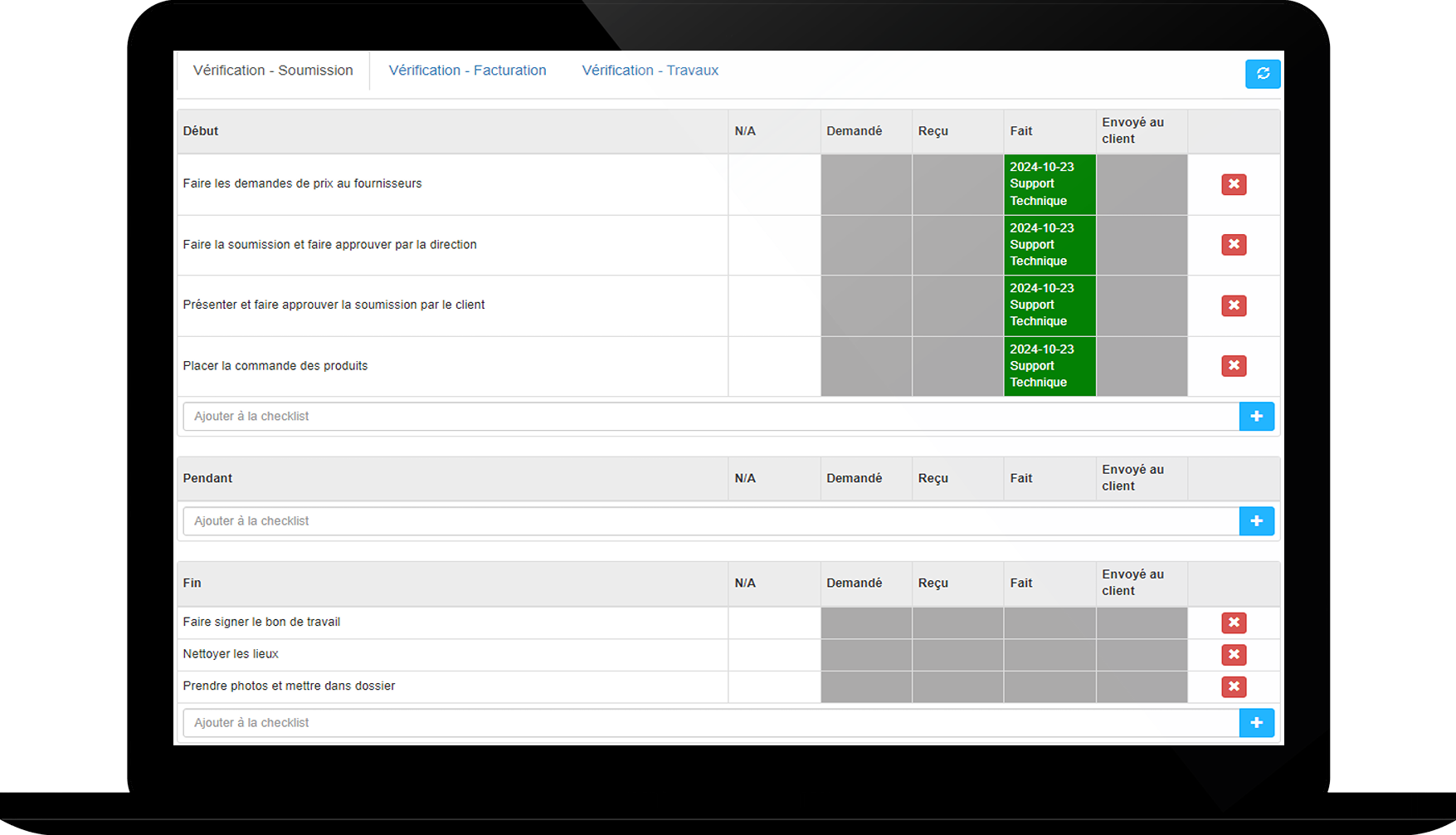This screenshot has width=1456, height=835.
Task: Toggle Fait cell for 'Nettoyer les lieux'
Action: click(x=1049, y=655)
